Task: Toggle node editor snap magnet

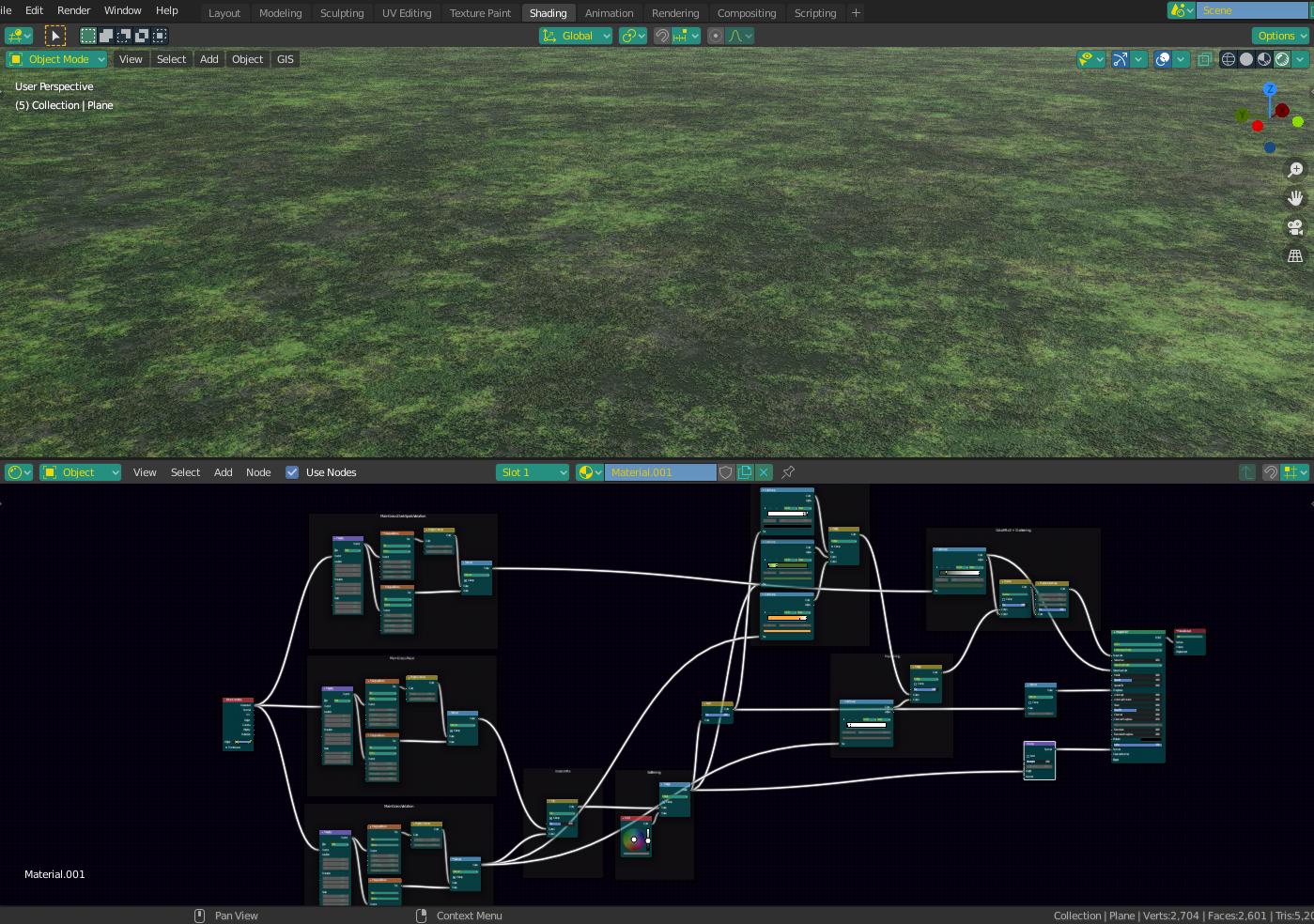Action: click(1270, 472)
